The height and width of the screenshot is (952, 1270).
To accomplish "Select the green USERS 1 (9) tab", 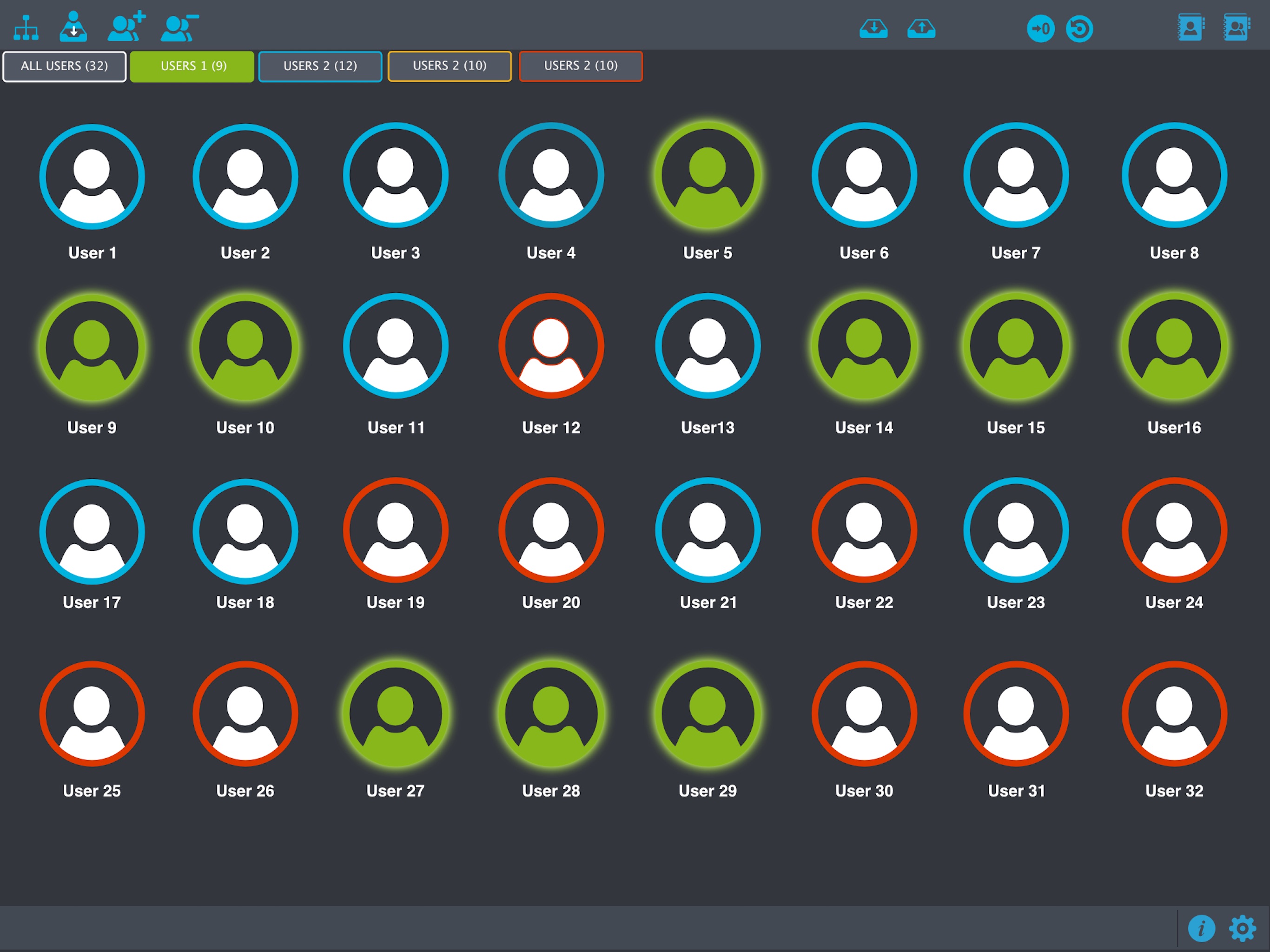I will click(192, 66).
